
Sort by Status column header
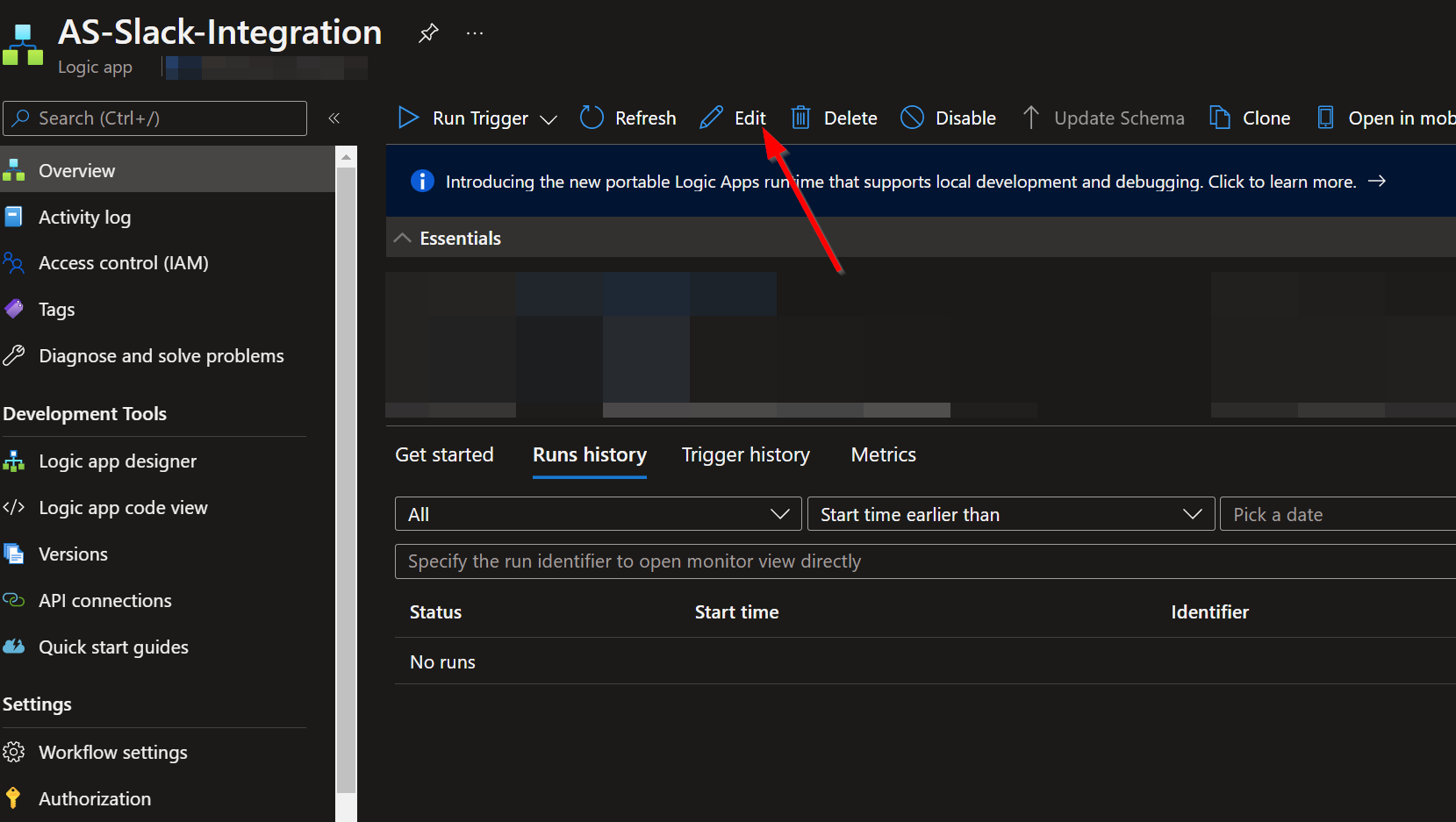(435, 612)
